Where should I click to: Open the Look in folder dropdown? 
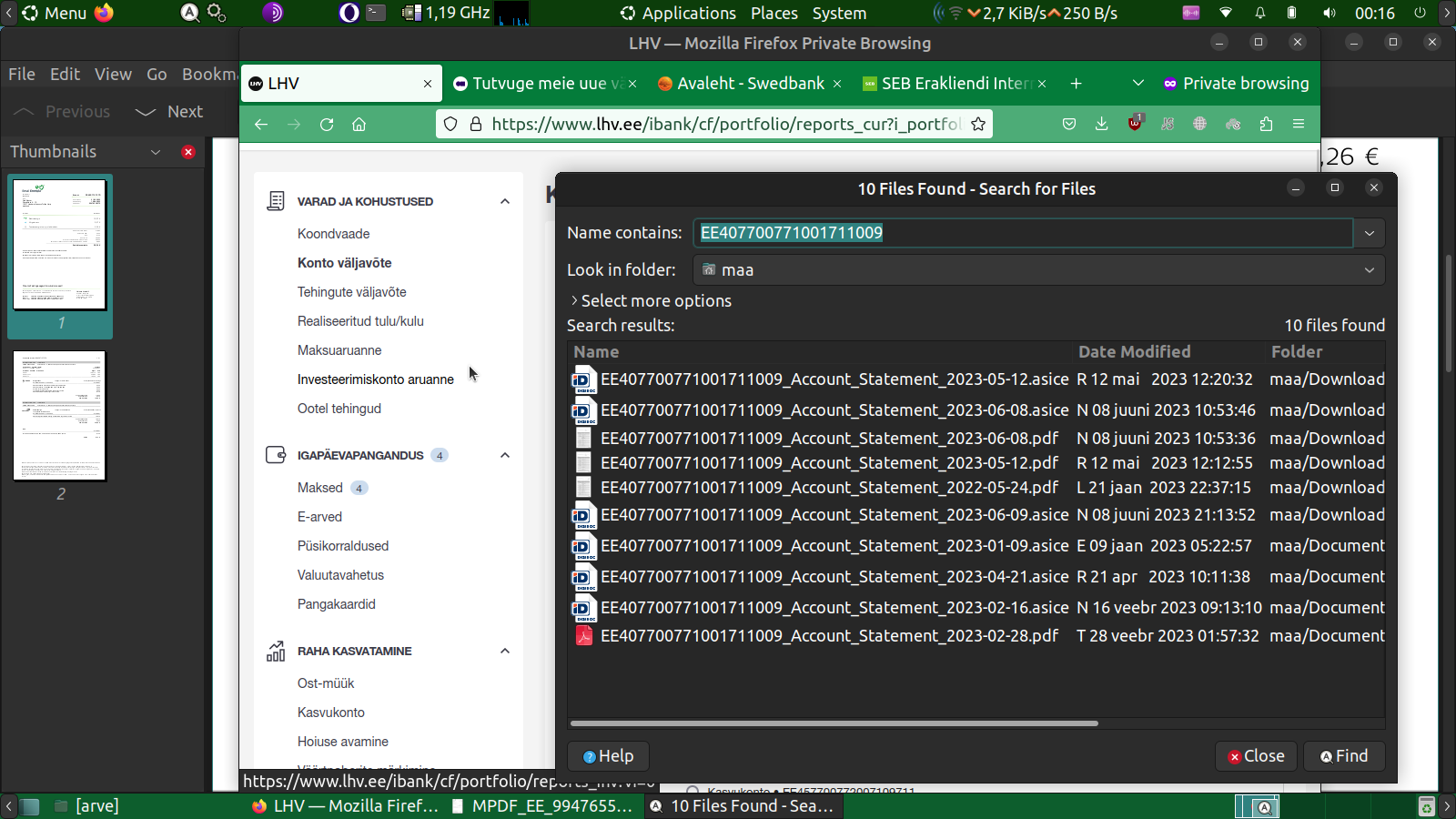tap(1038, 270)
